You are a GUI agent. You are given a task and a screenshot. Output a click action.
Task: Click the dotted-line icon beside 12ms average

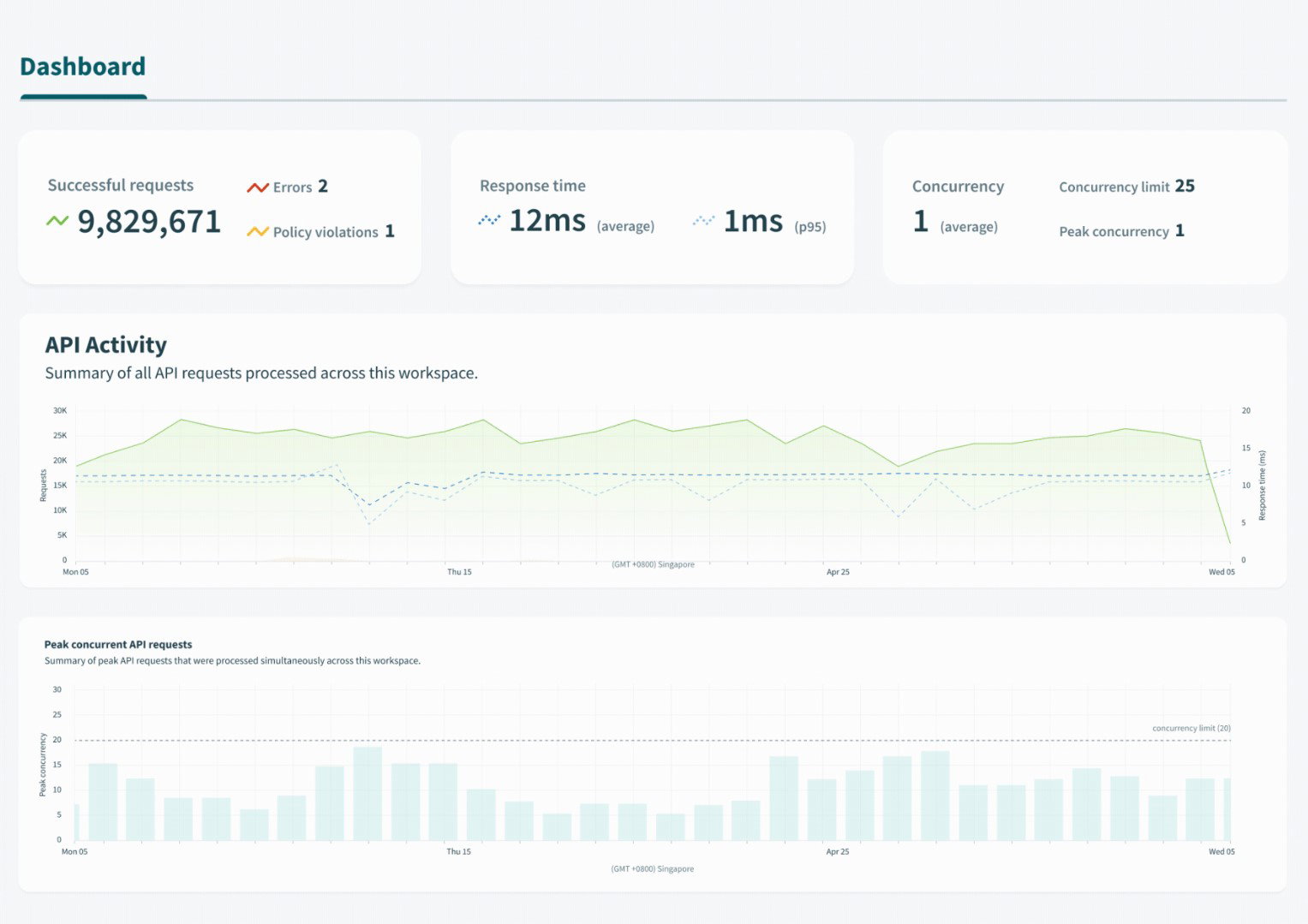pos(487,219)
